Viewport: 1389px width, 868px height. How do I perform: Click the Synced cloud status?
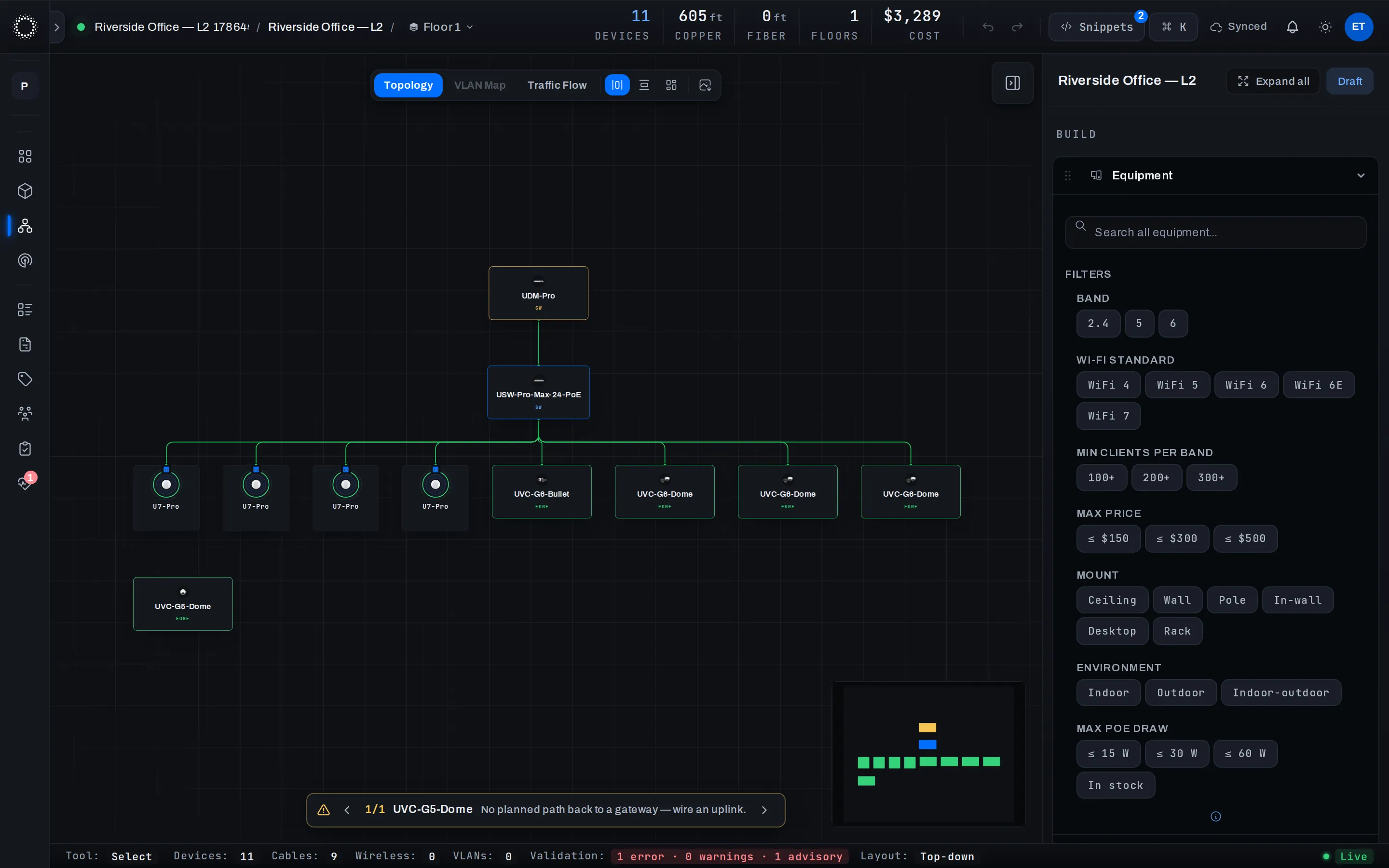click(x=1238, y=27)
